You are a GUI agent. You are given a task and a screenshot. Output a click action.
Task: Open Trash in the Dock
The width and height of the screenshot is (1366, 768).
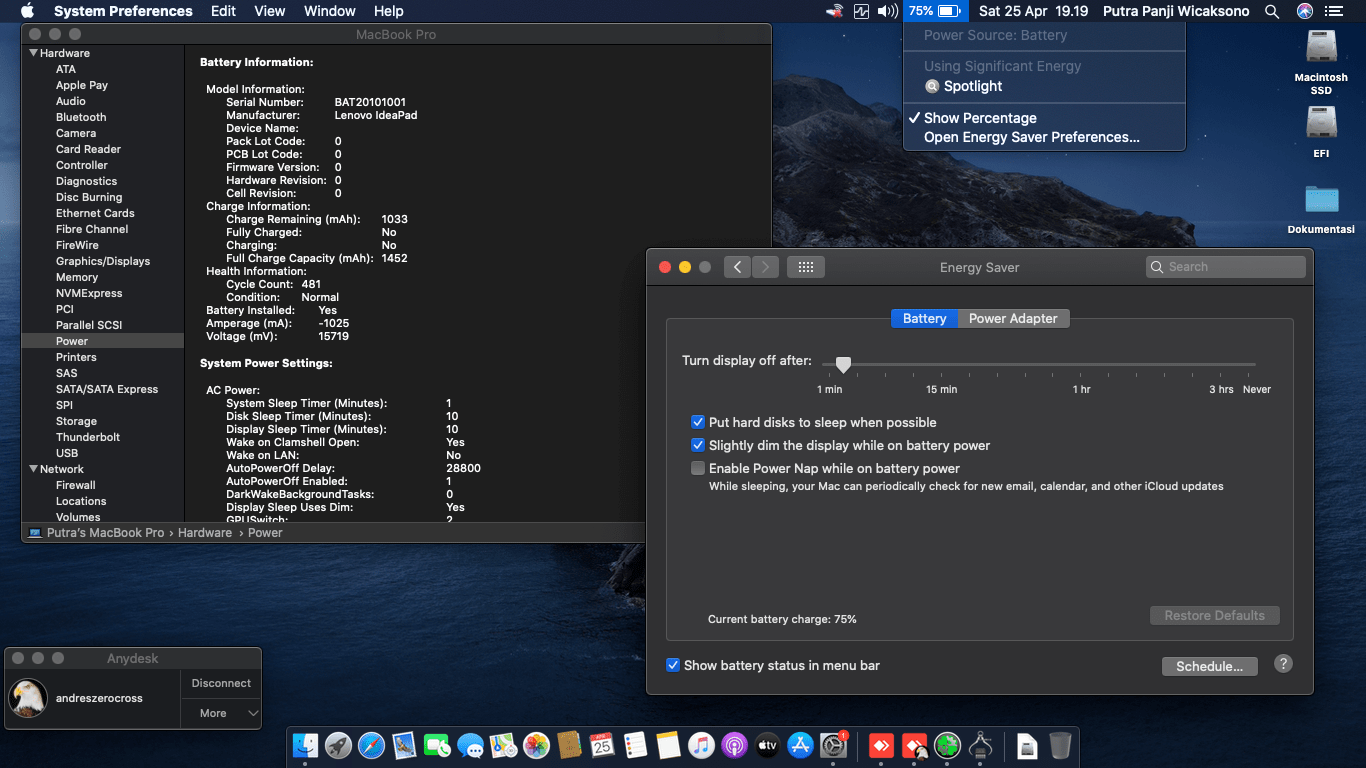coord(1060,745)
